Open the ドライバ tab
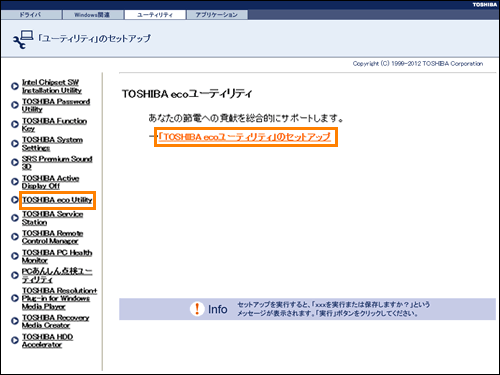 (x=31, y=15)
